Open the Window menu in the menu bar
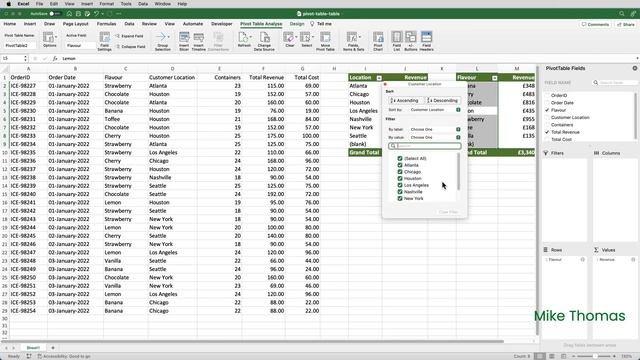This screenshot has width=640, height=360. tap(162, 4)
